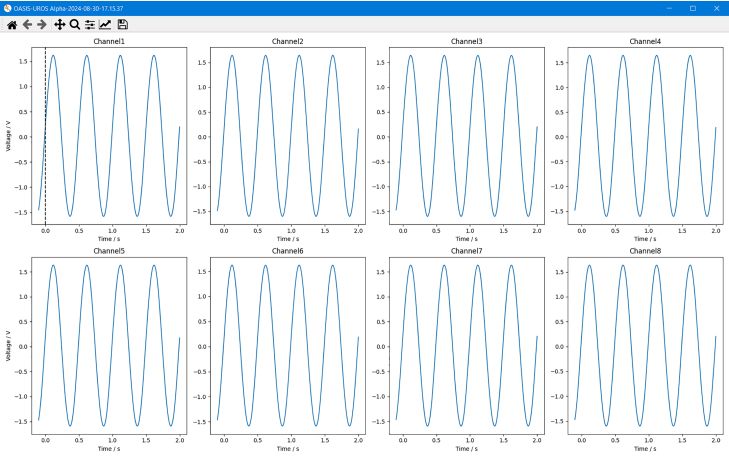Save the figure with the floppy disk icon
This screenshot has height=459, width=729.
pos(122,25)
